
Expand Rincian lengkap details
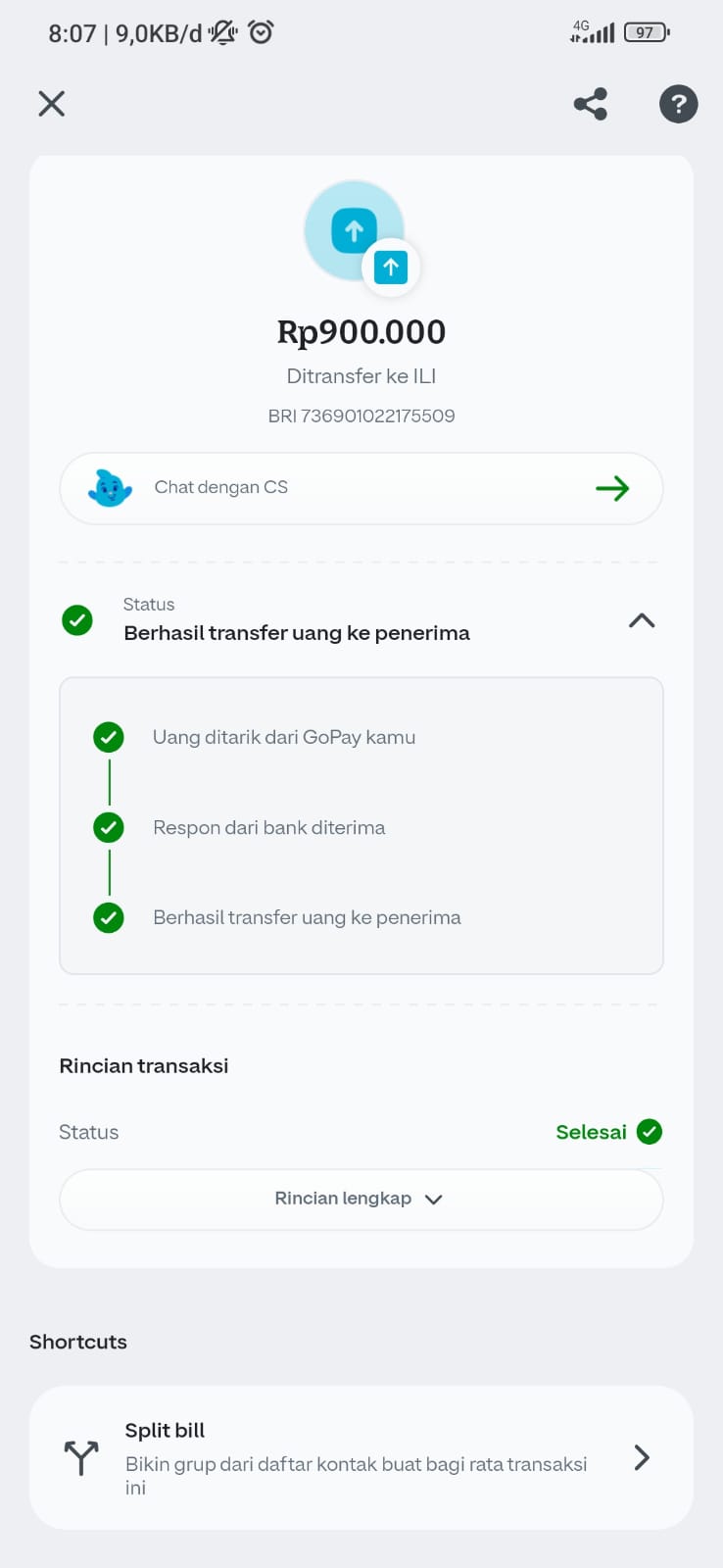(361, 1199)
